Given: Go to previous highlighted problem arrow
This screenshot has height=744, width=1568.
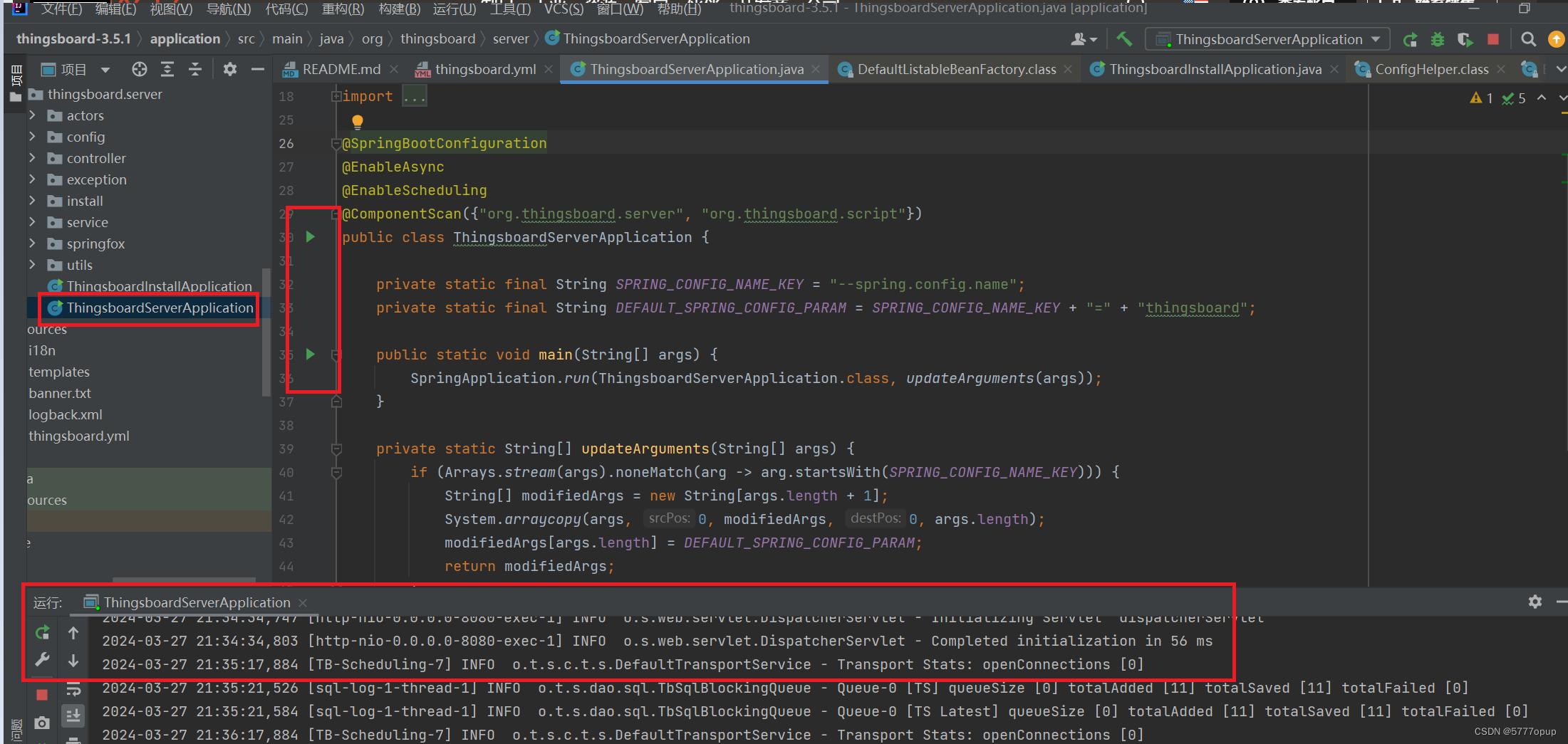Looking at the screenshot, I should pyautogui.click(x=1542, y=98).
